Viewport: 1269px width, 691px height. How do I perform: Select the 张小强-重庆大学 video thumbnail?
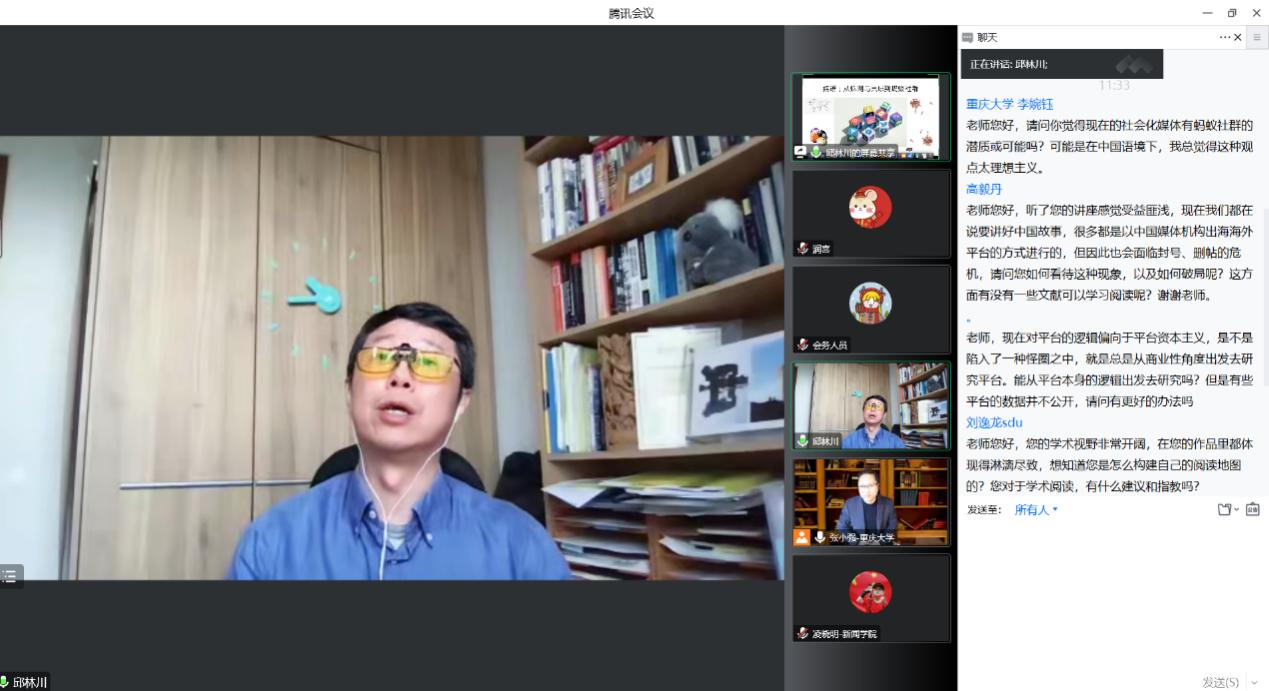[871, 502]
